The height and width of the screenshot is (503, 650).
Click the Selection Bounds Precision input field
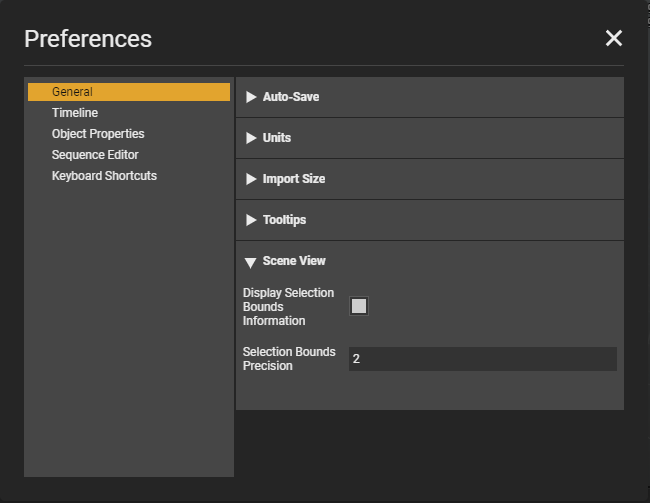[482, 359]
